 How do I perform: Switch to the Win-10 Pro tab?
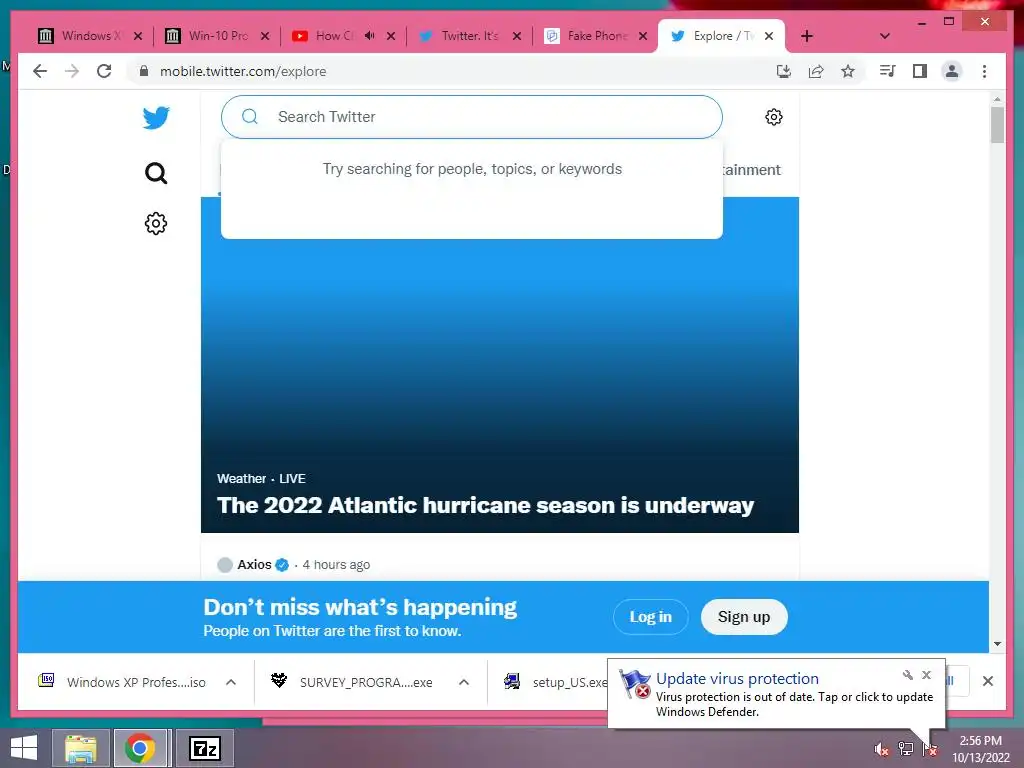pos(217,36)
